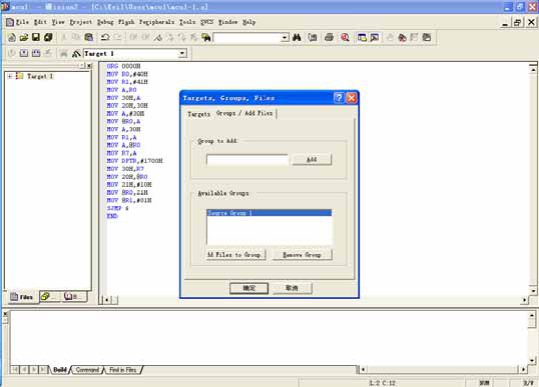Click the Open file folder icon

point(24,37)
